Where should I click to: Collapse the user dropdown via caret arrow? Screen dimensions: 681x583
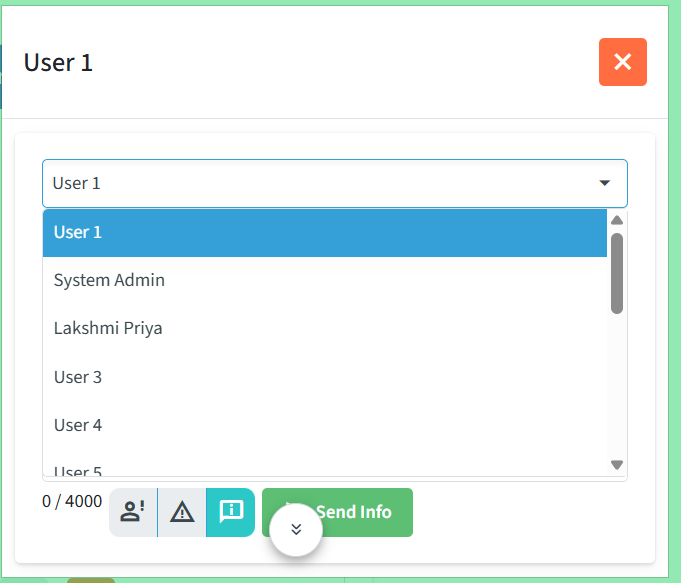(x=605, y=183)
